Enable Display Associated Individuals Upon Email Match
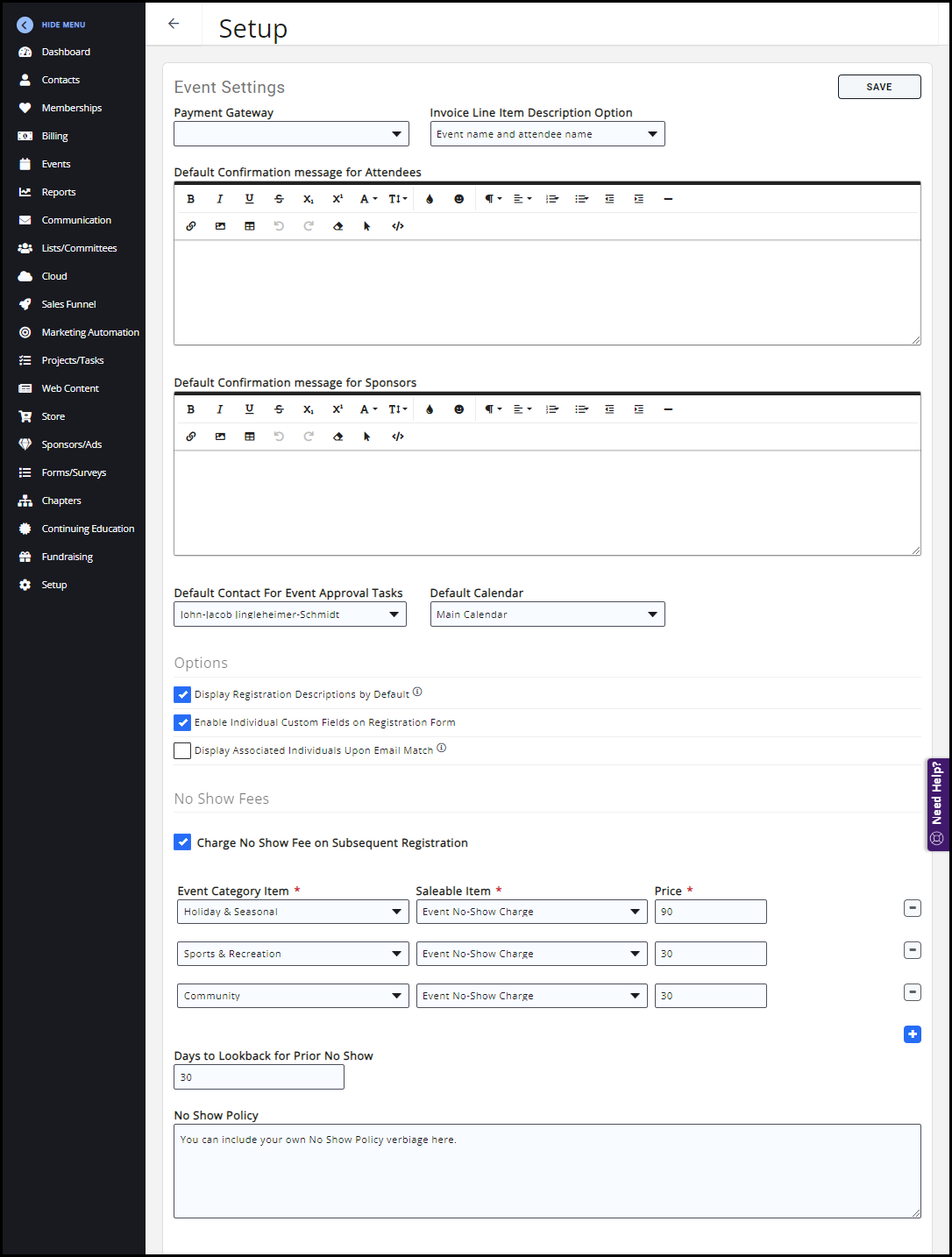 (x=182, y=750)
